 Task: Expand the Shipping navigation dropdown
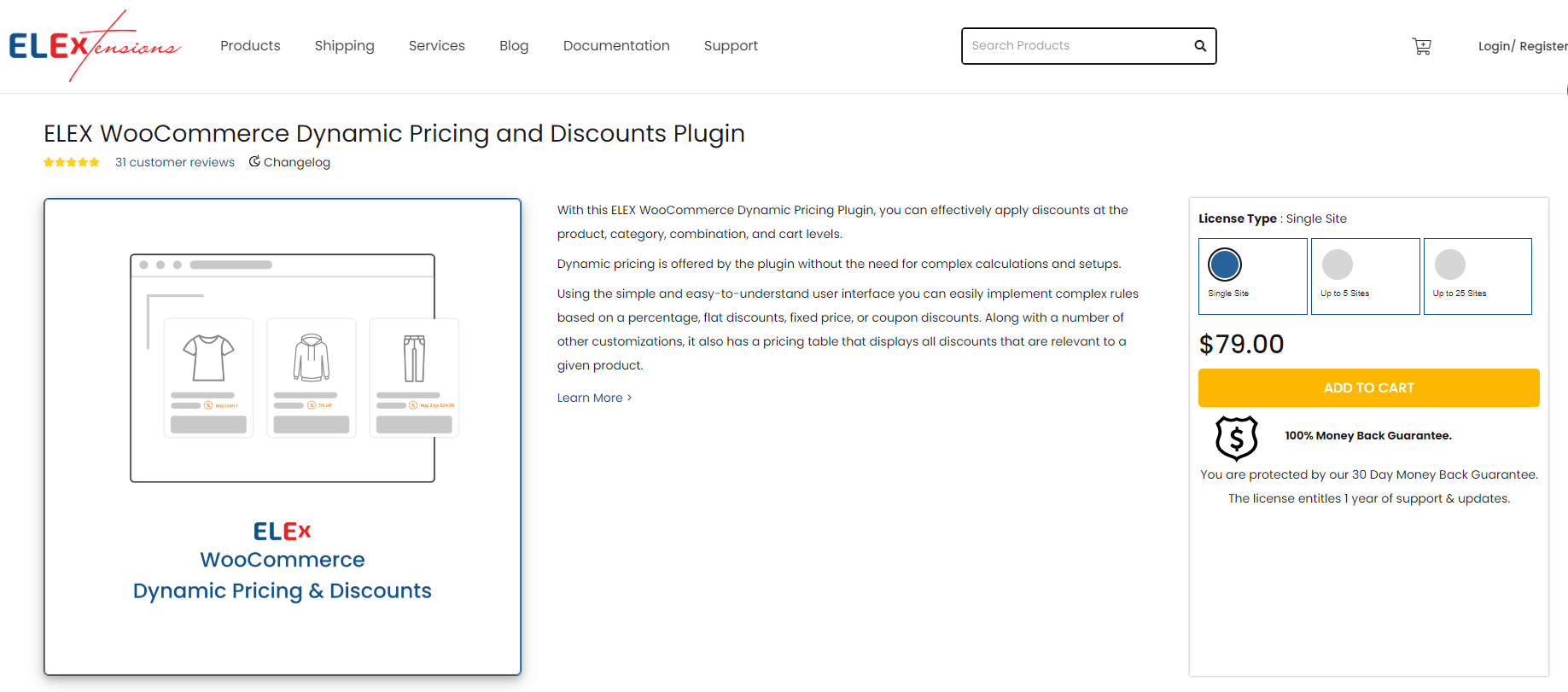pyautogui.click(x=344, y=45)
